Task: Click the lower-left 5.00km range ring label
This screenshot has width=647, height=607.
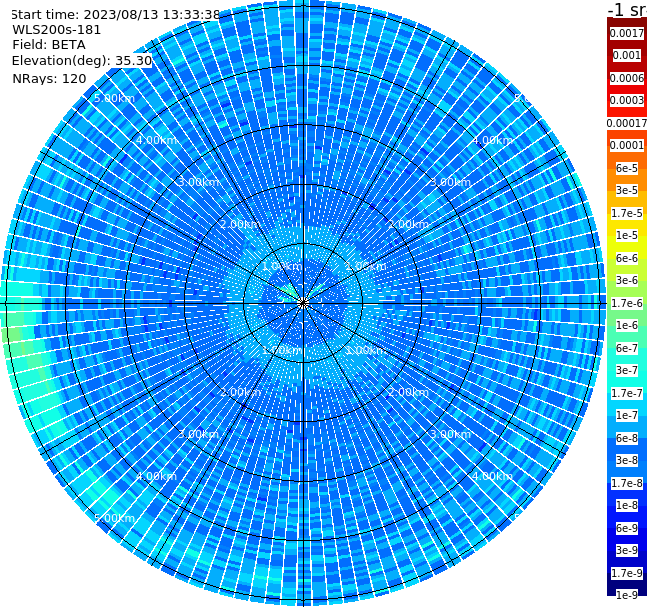Action: (x=114, y=518)
